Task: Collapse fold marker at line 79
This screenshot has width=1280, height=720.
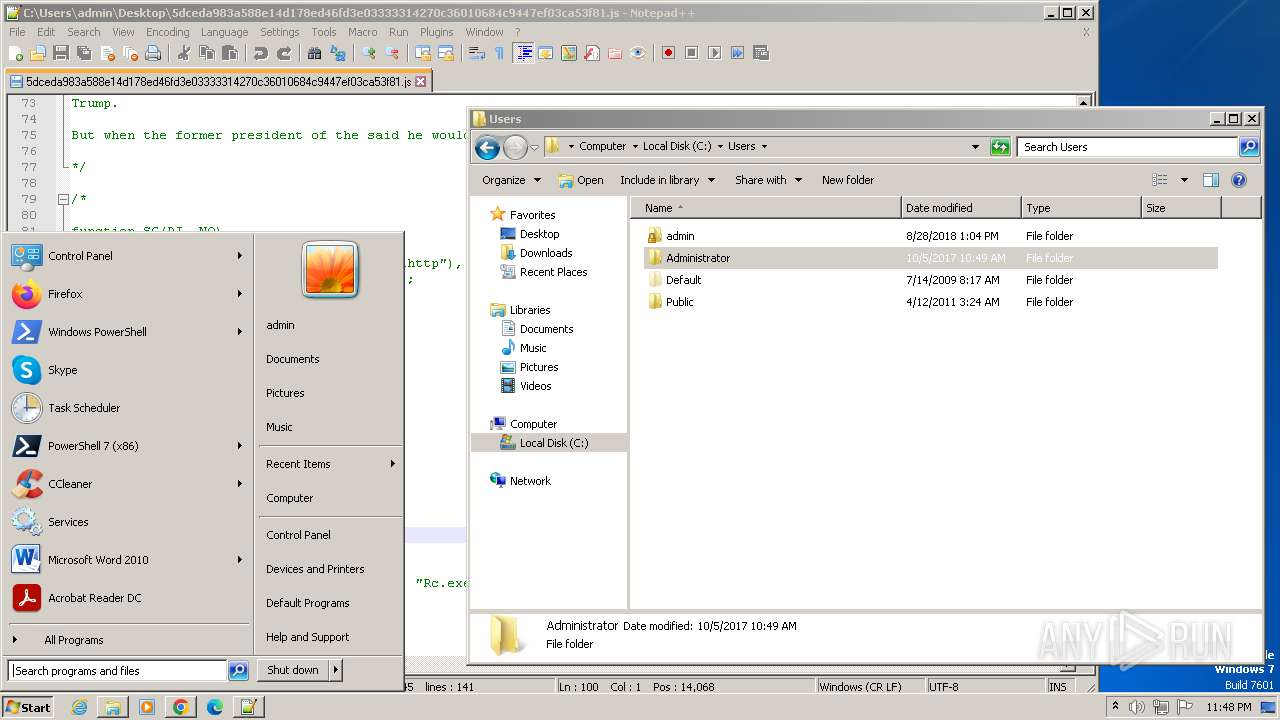Action: coord(62,199)
